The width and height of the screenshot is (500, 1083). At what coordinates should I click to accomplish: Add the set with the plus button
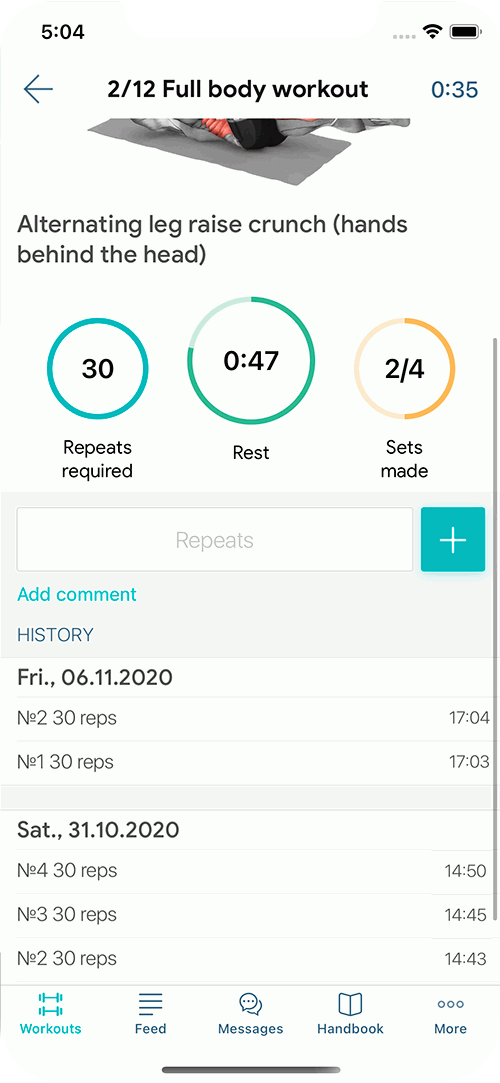pyautogui.click(x=453, y=540)
